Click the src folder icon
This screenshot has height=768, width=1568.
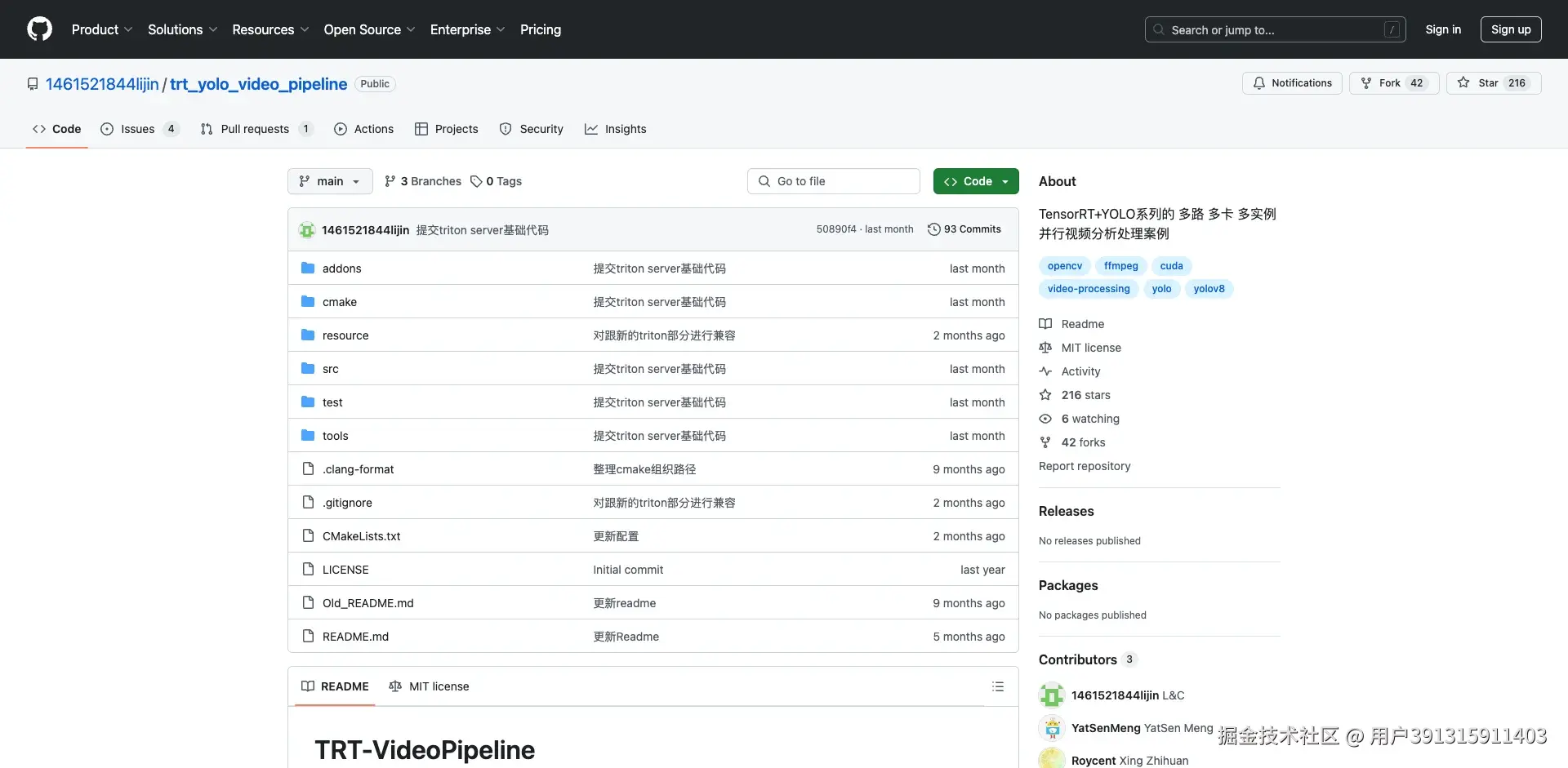(308, 368)
